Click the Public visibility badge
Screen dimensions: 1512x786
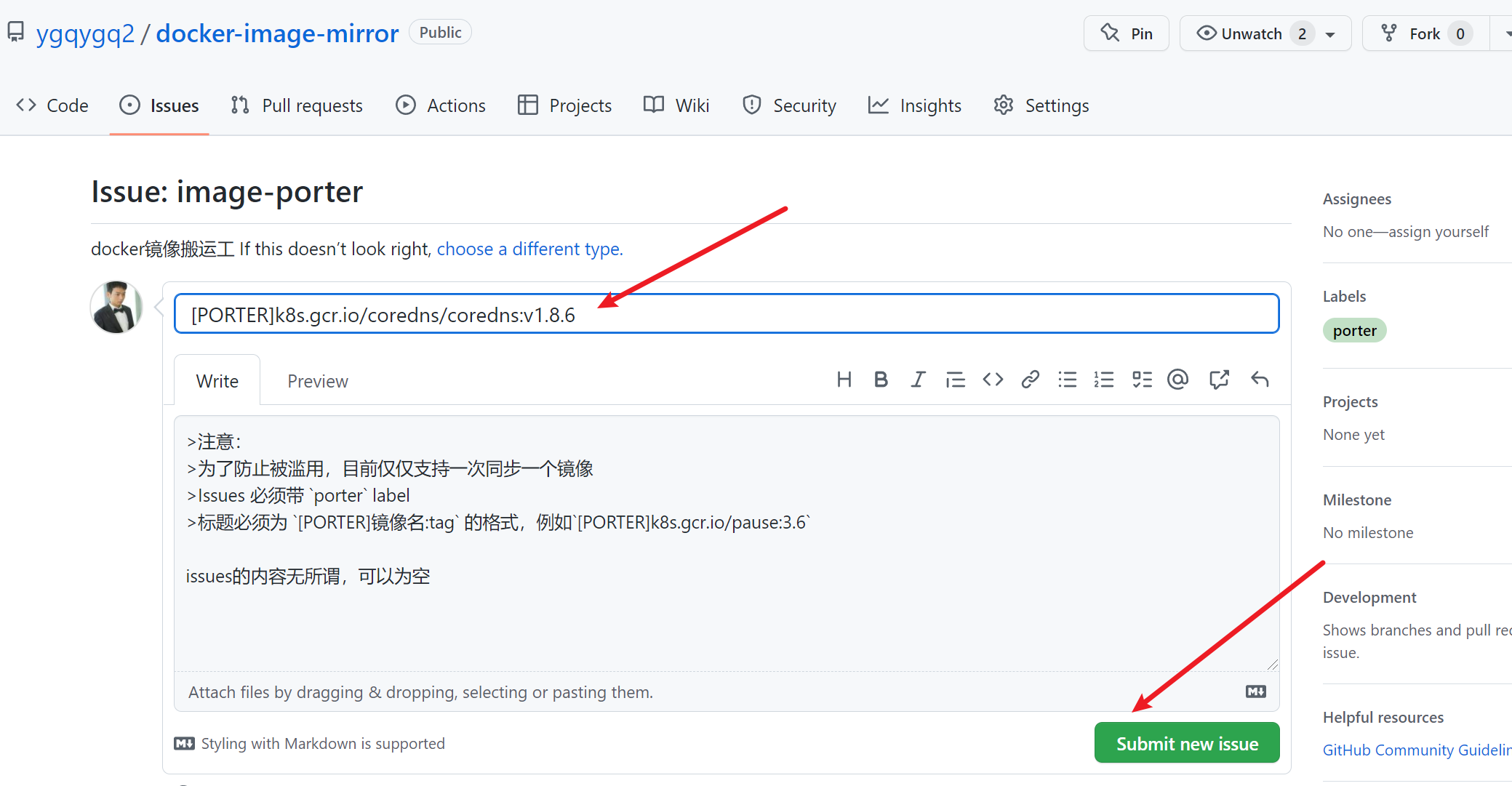click(440, 33)
